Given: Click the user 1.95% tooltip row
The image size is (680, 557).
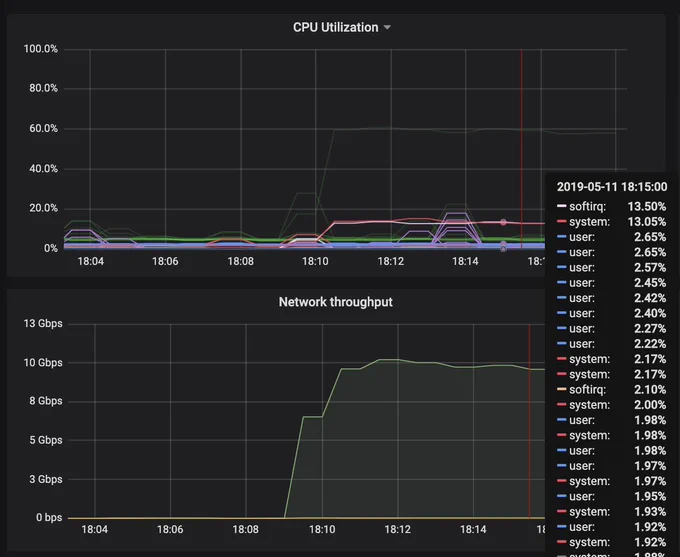Looking at the screenshot, I should click(x=611, y=496).
